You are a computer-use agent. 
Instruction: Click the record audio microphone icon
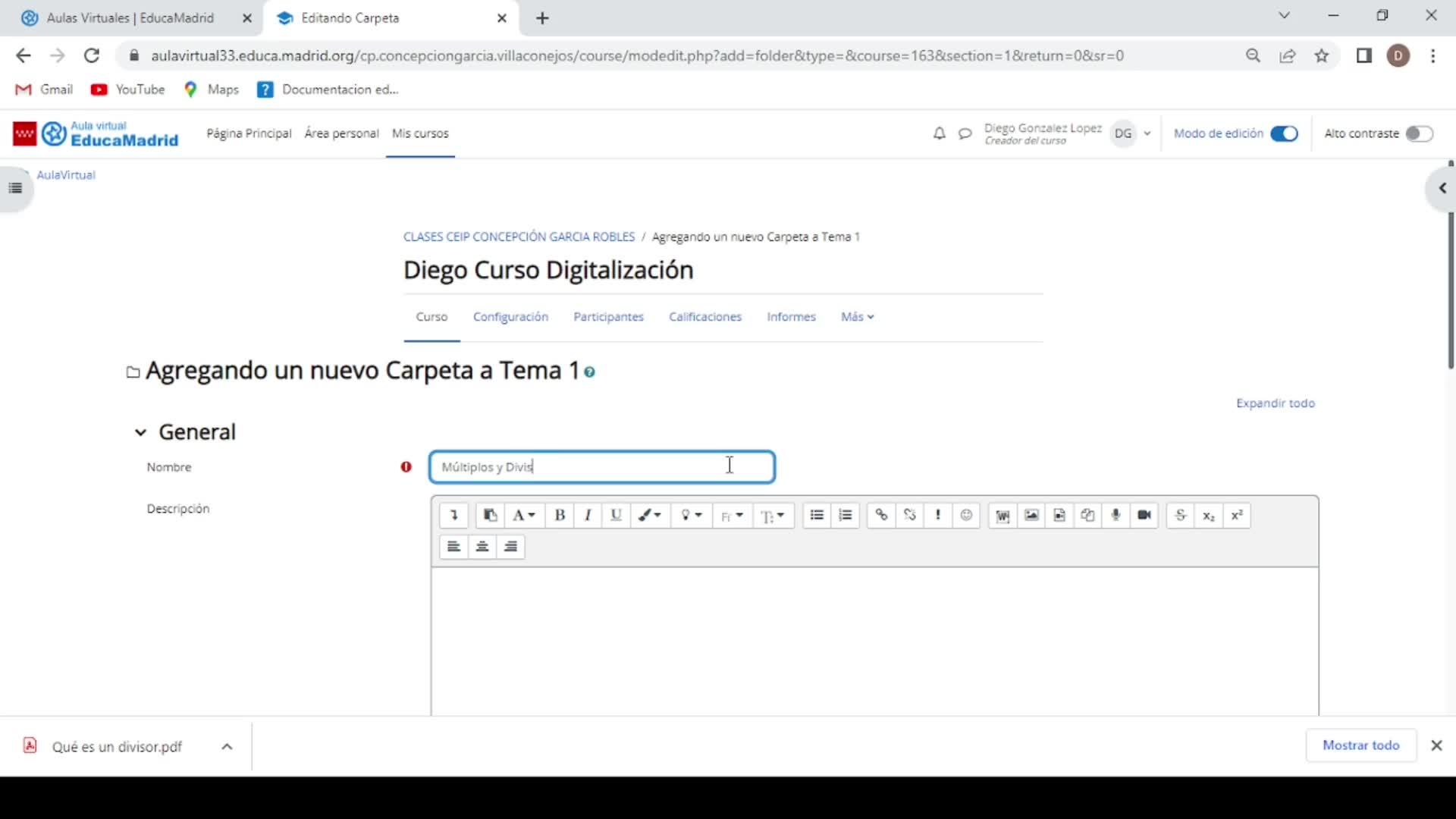(x=1116, y=516)
